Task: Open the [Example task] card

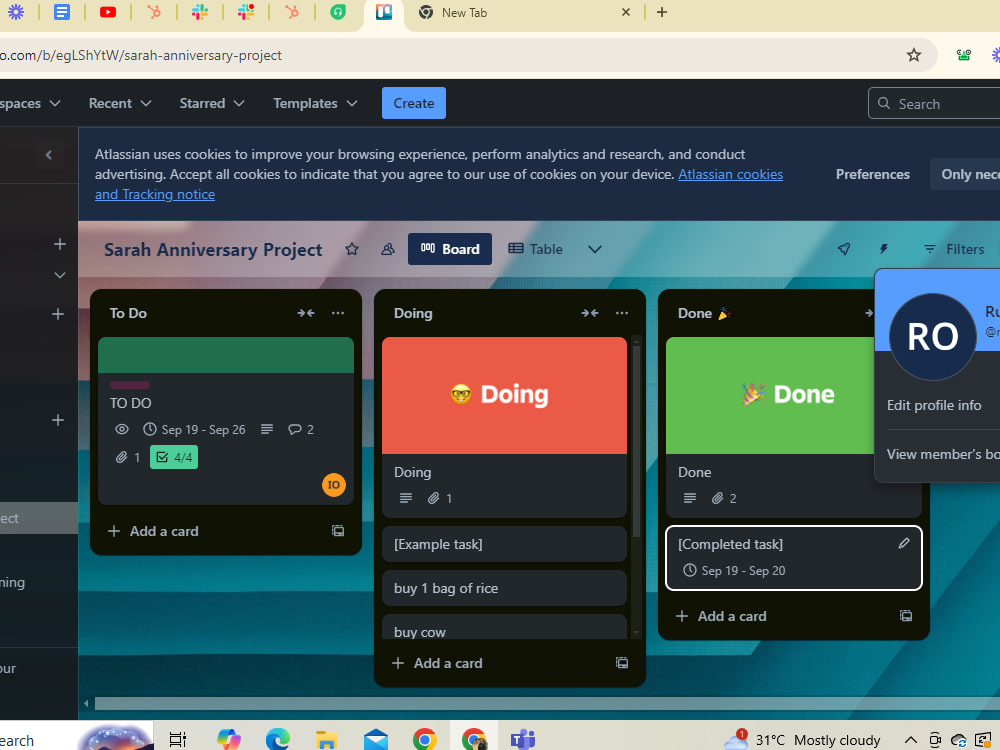Action: [504, 544]
